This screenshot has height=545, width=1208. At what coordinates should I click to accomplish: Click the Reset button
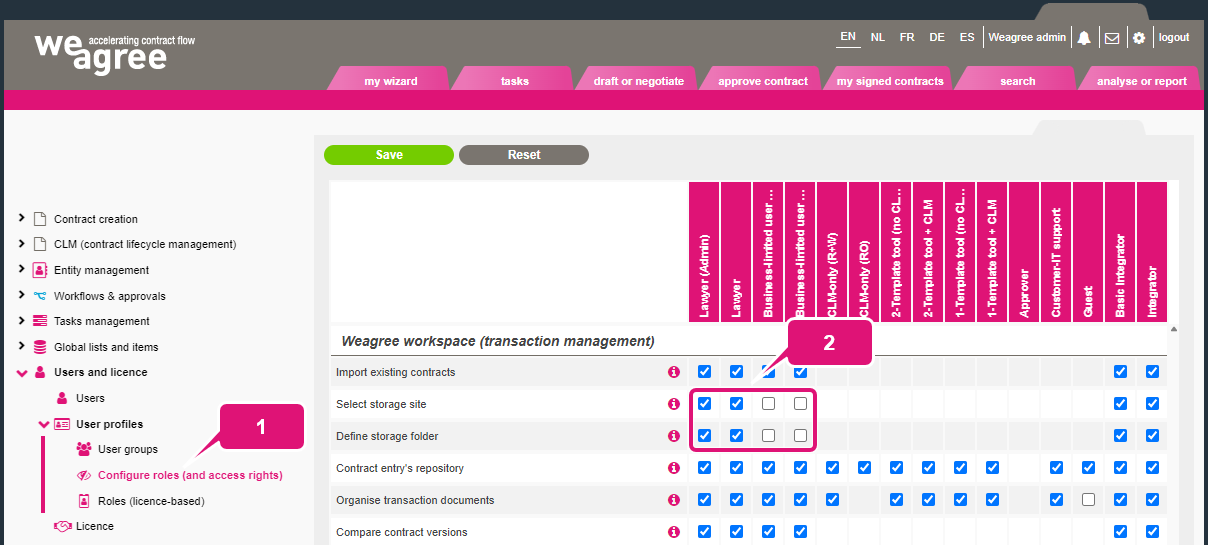[524, 155]
